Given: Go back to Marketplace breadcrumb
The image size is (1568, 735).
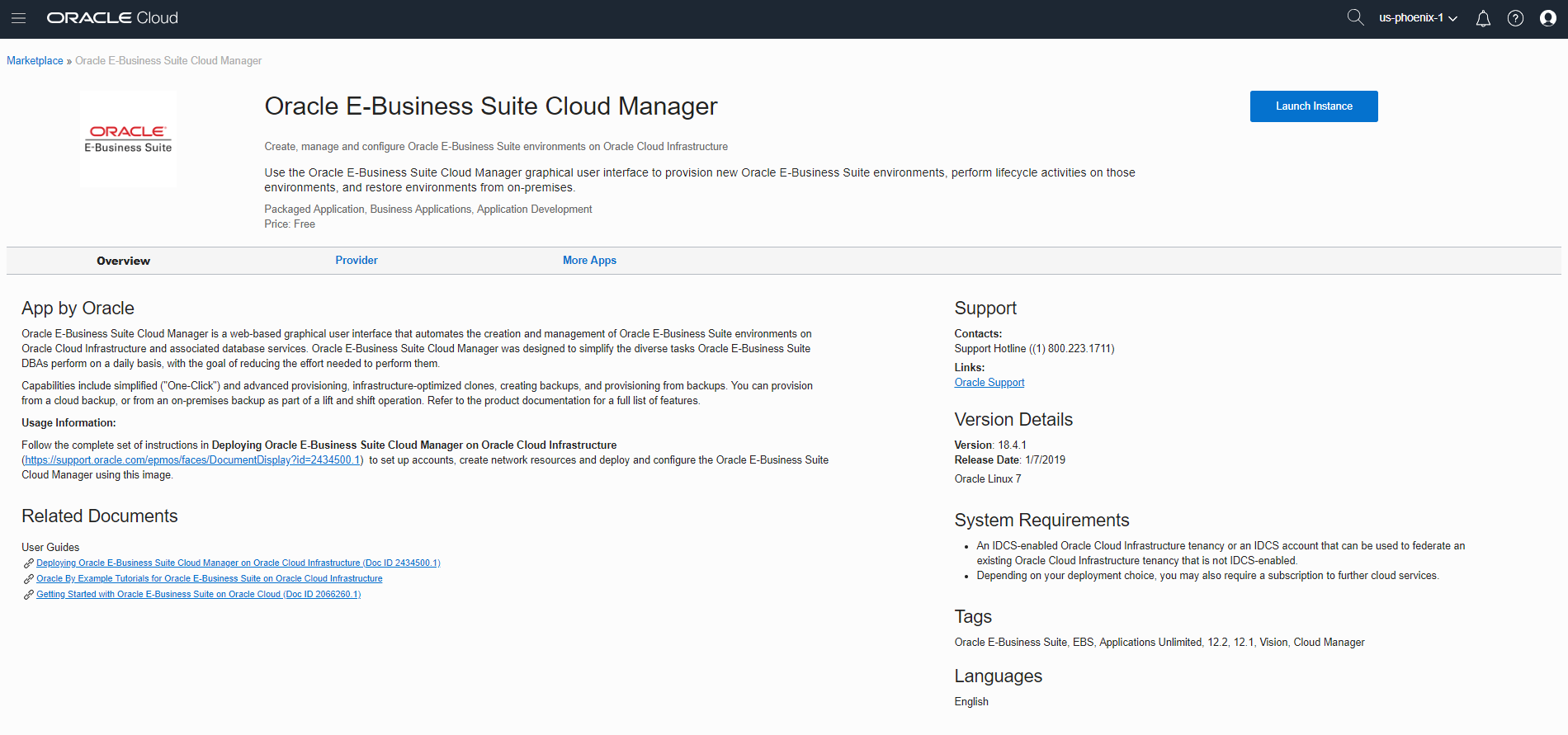Looking at the screenshot, I should (35, 61).
